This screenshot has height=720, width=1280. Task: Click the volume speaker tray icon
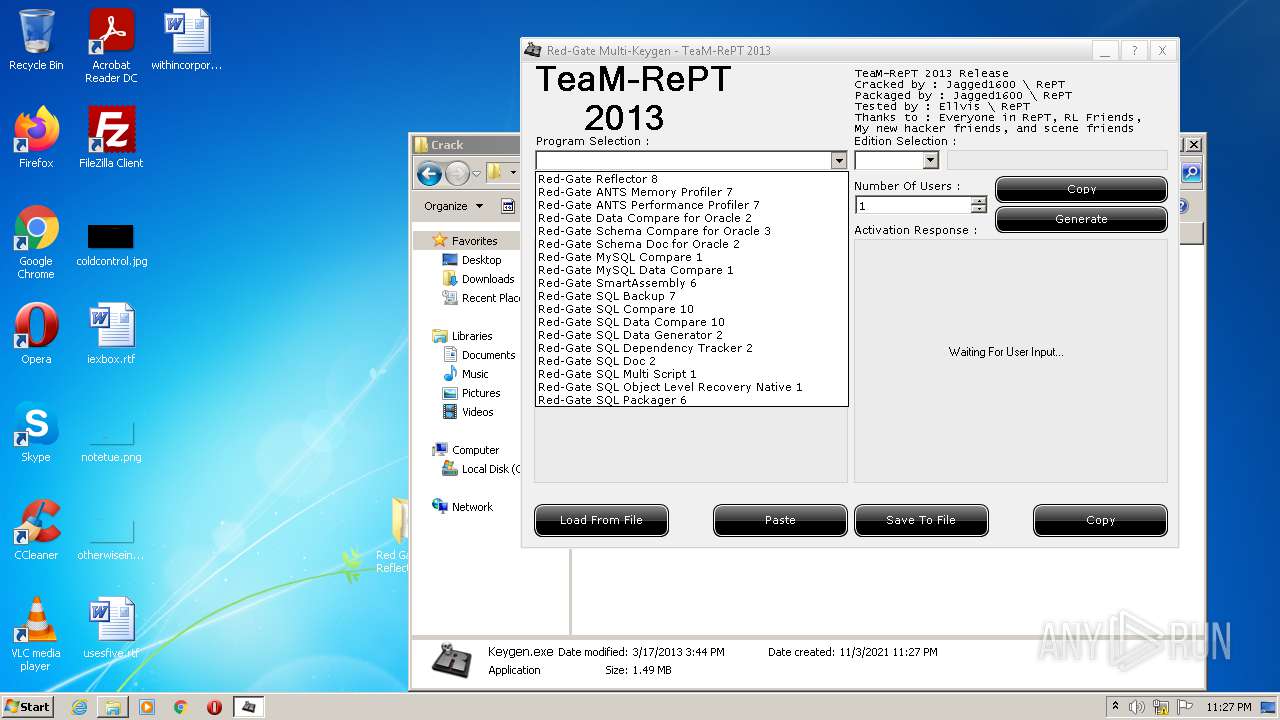(1137, 707)
